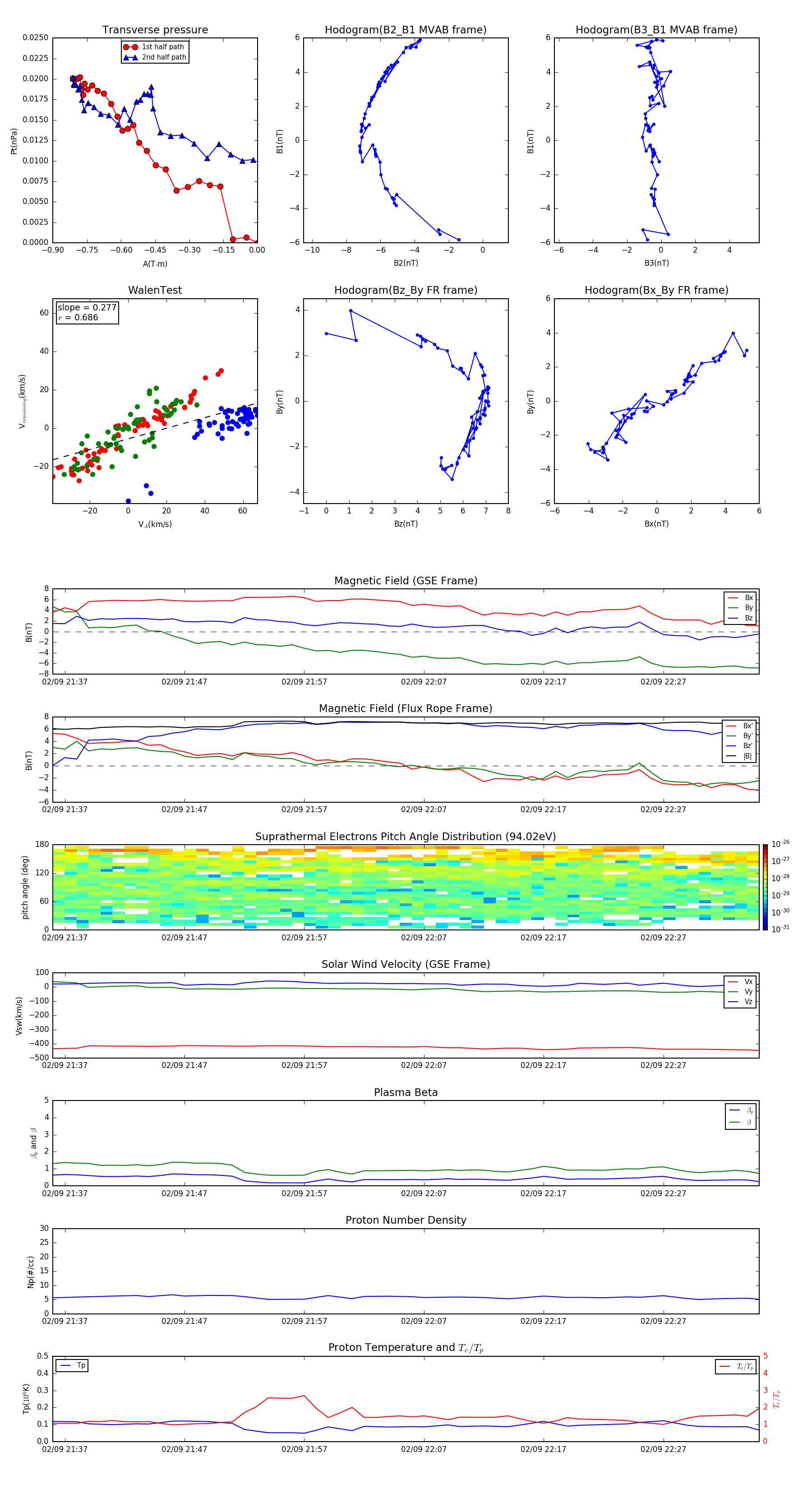This screenshot has height=1489, width=812.
Task: Click the '10^-26' colorbar tick label
Action: 780,844
